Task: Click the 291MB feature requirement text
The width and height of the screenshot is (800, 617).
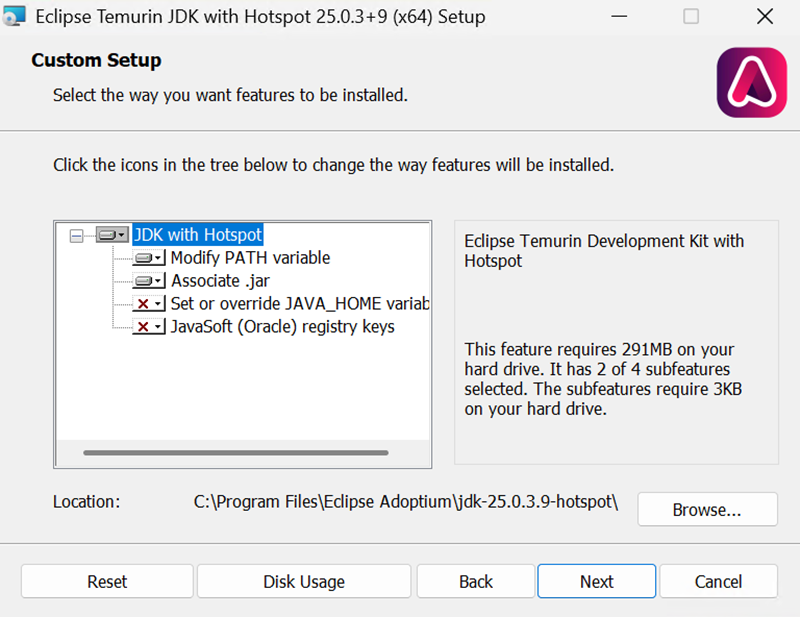Action: (603, 379)
